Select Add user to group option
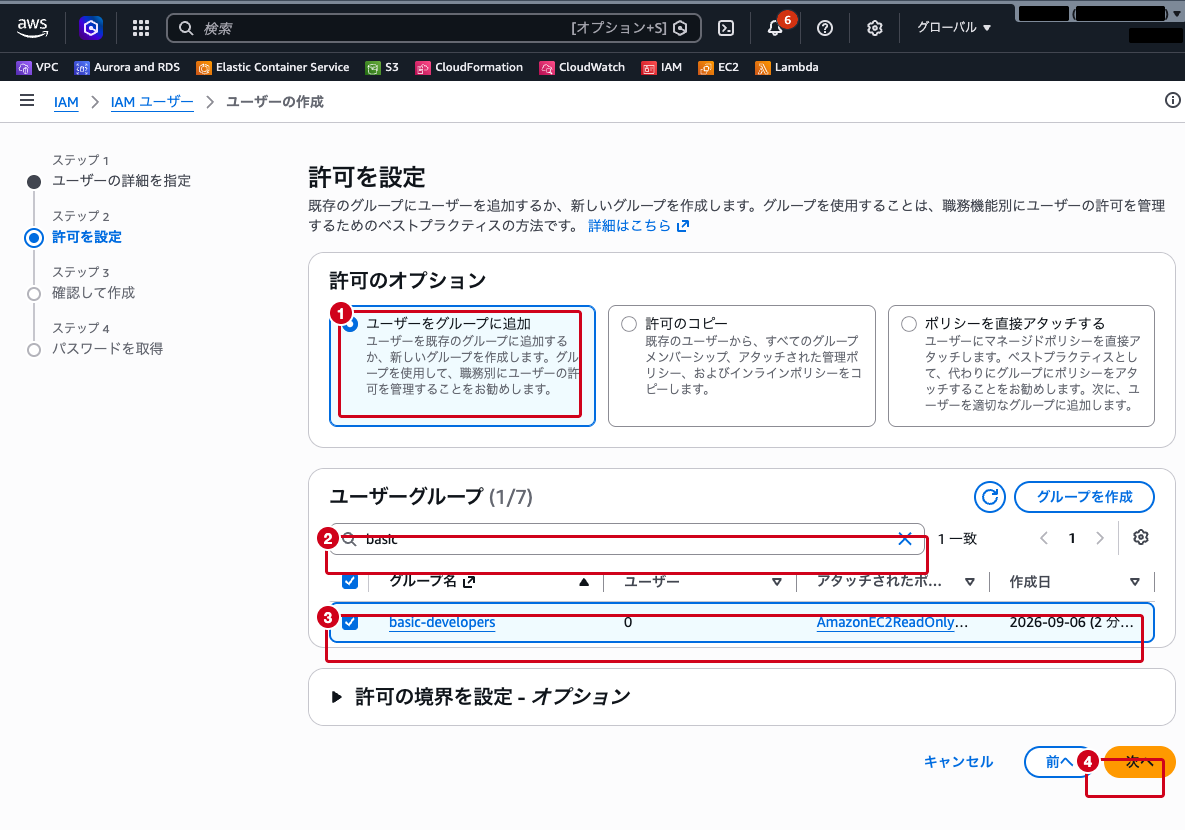This screenshot has width=1185, height=830. pyautogui.click(x=462, y=366)
